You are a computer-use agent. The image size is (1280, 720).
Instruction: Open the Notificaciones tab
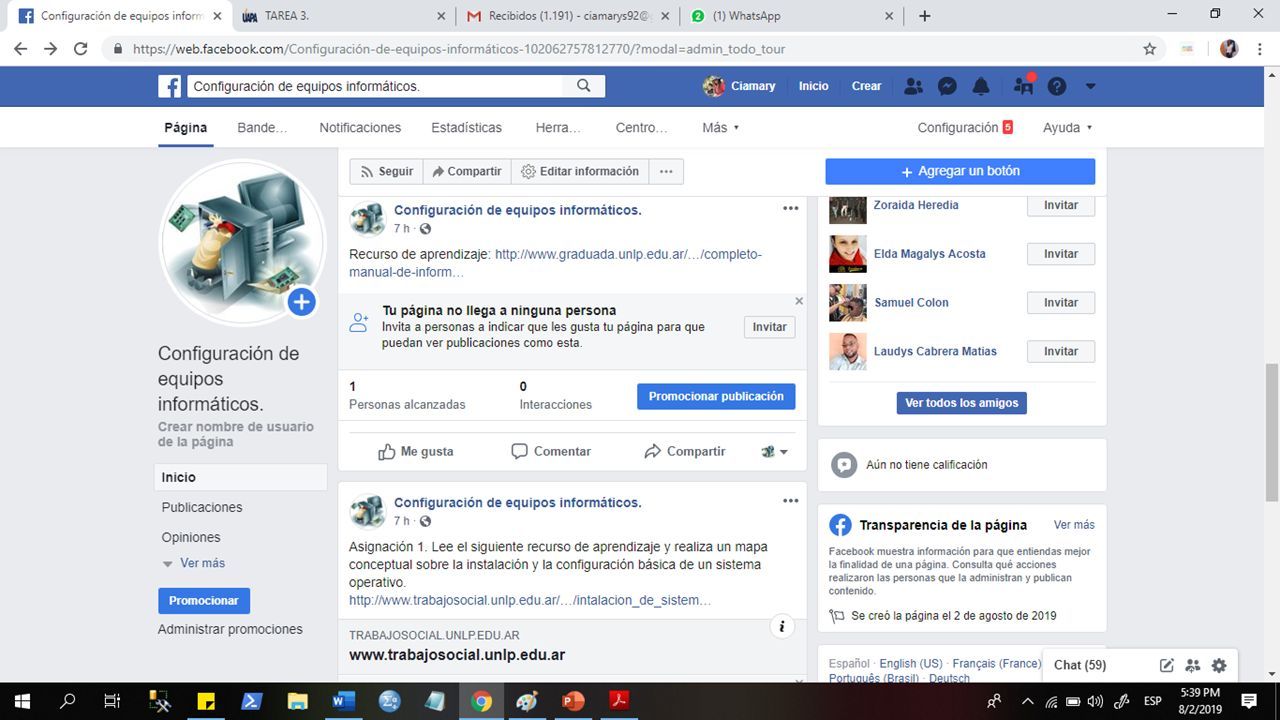click(360, 127)
